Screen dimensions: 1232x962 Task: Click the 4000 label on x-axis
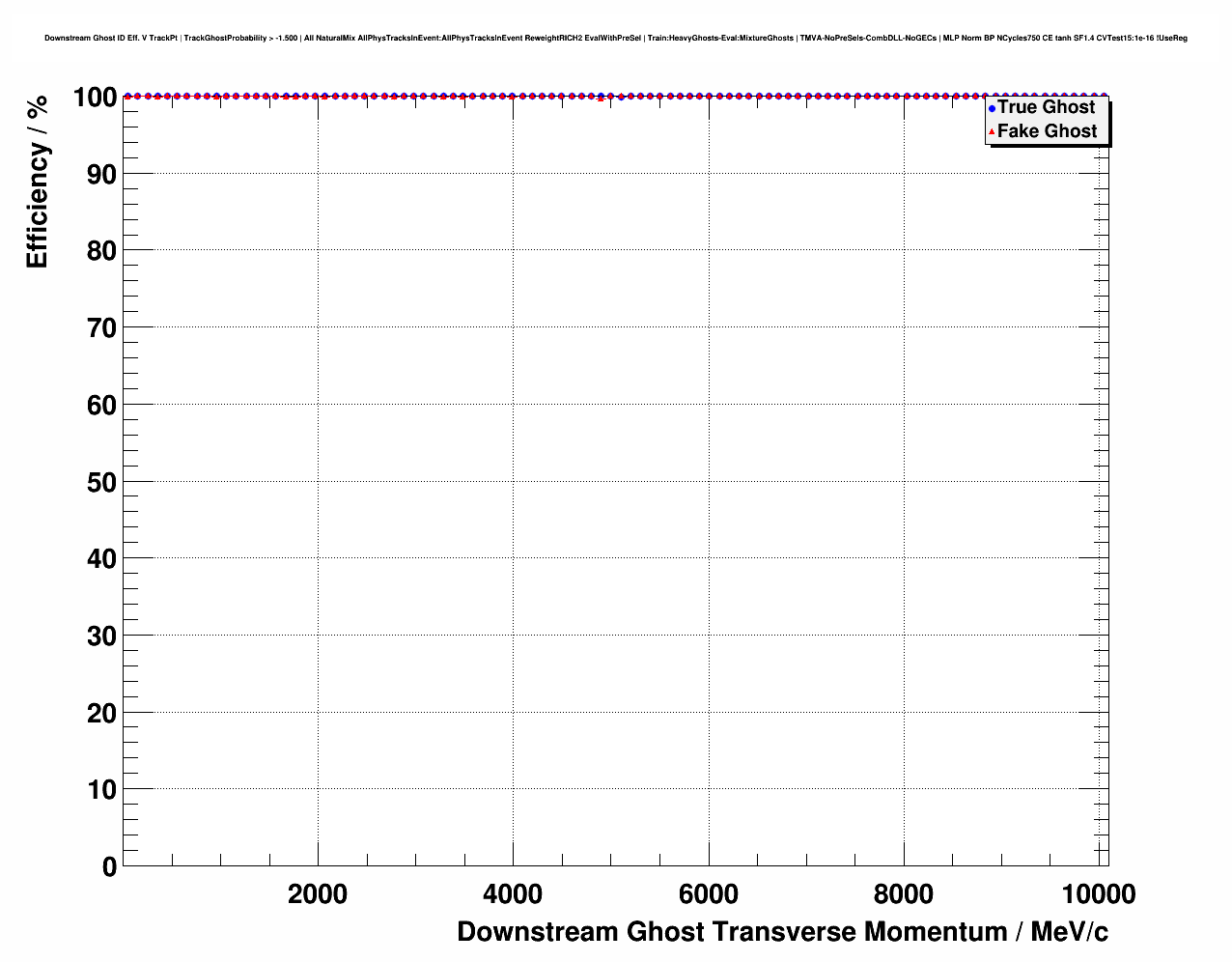tap(513, 894)
